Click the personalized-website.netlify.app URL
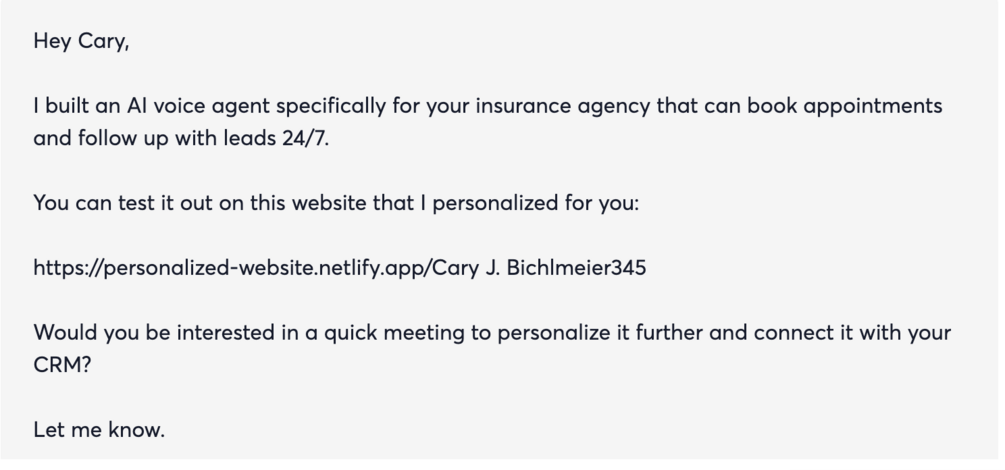The image size is (1005, 470). click(340, 268)
